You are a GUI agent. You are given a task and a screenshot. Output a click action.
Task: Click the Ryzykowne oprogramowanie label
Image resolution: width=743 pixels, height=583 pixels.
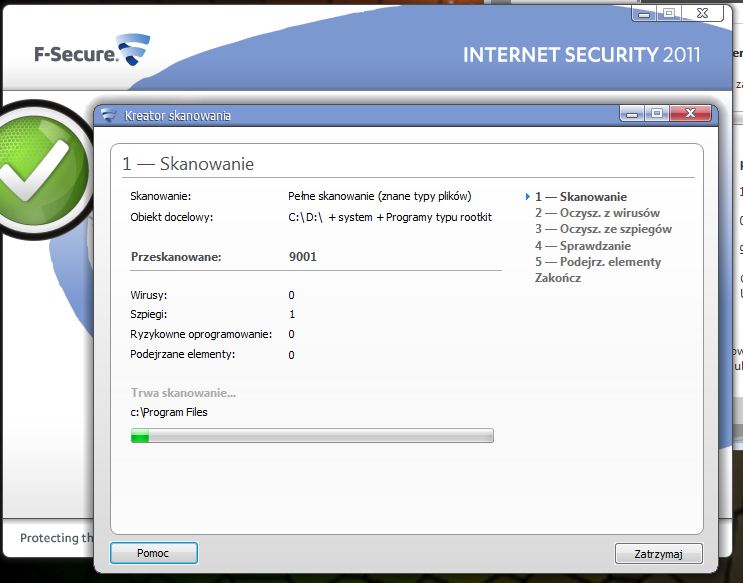(x=201, y=334)
